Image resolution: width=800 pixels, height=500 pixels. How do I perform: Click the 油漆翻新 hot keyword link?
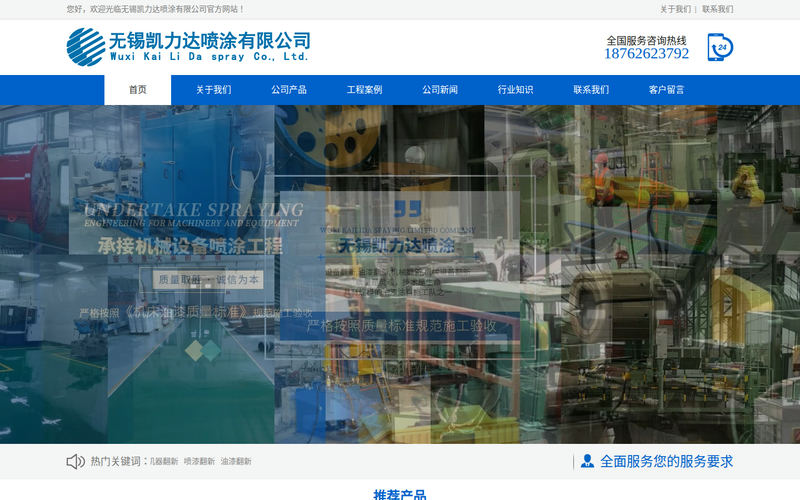pos(236,461)
